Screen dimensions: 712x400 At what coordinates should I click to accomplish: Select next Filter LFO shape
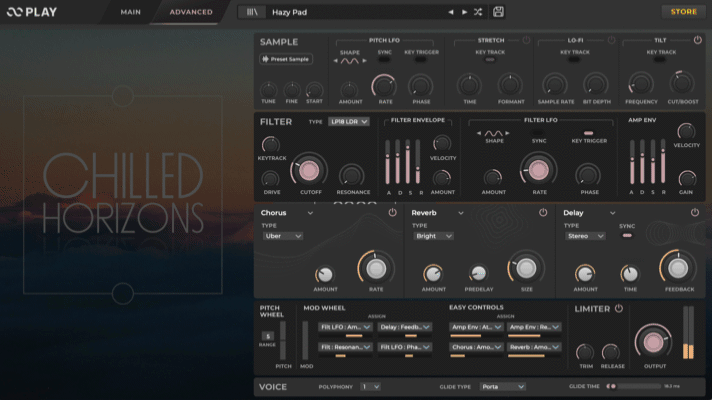(507, 133)
